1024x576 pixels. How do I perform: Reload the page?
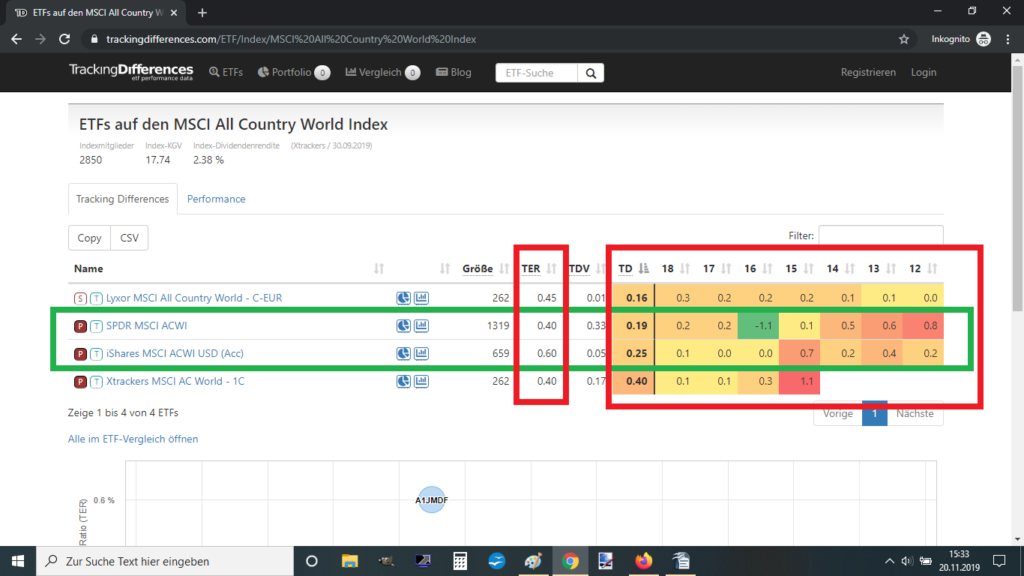tap(65, 39)
